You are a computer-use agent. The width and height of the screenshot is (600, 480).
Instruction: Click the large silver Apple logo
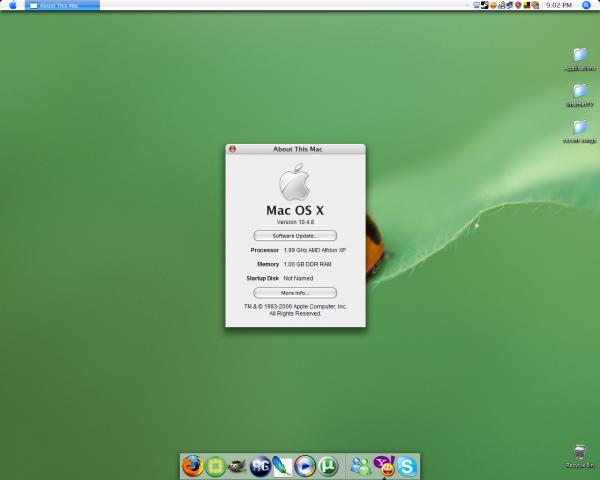(x=295, y=182)
